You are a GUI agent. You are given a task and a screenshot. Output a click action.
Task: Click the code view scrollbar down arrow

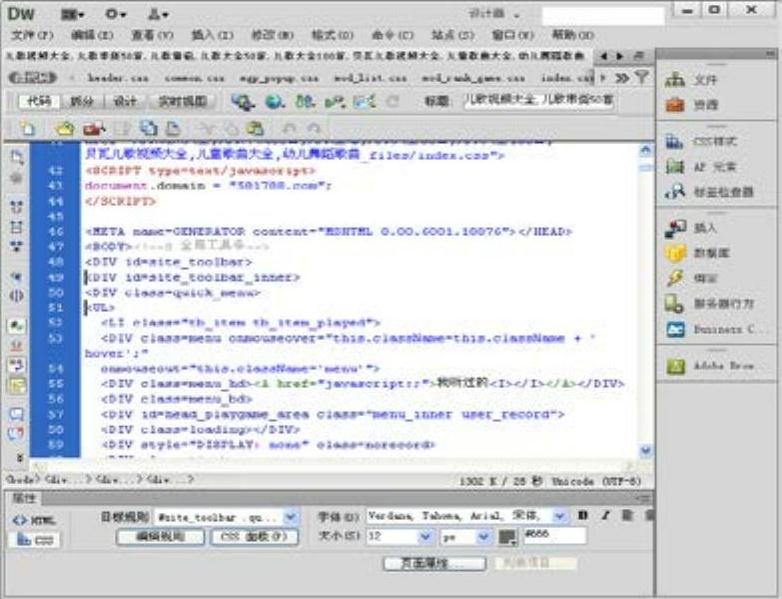coord(645,451)
